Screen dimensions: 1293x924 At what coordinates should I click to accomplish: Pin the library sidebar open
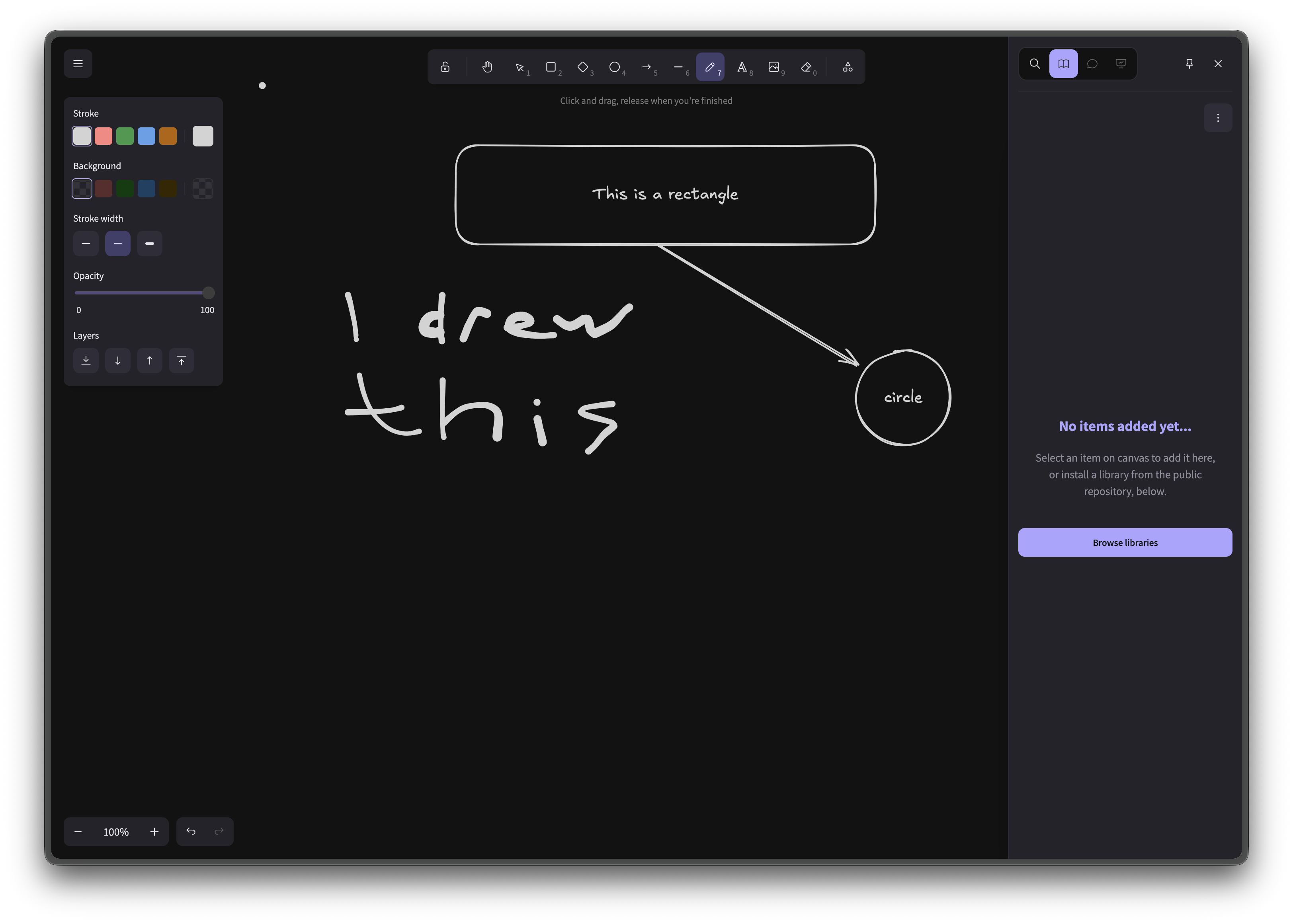1189,63
